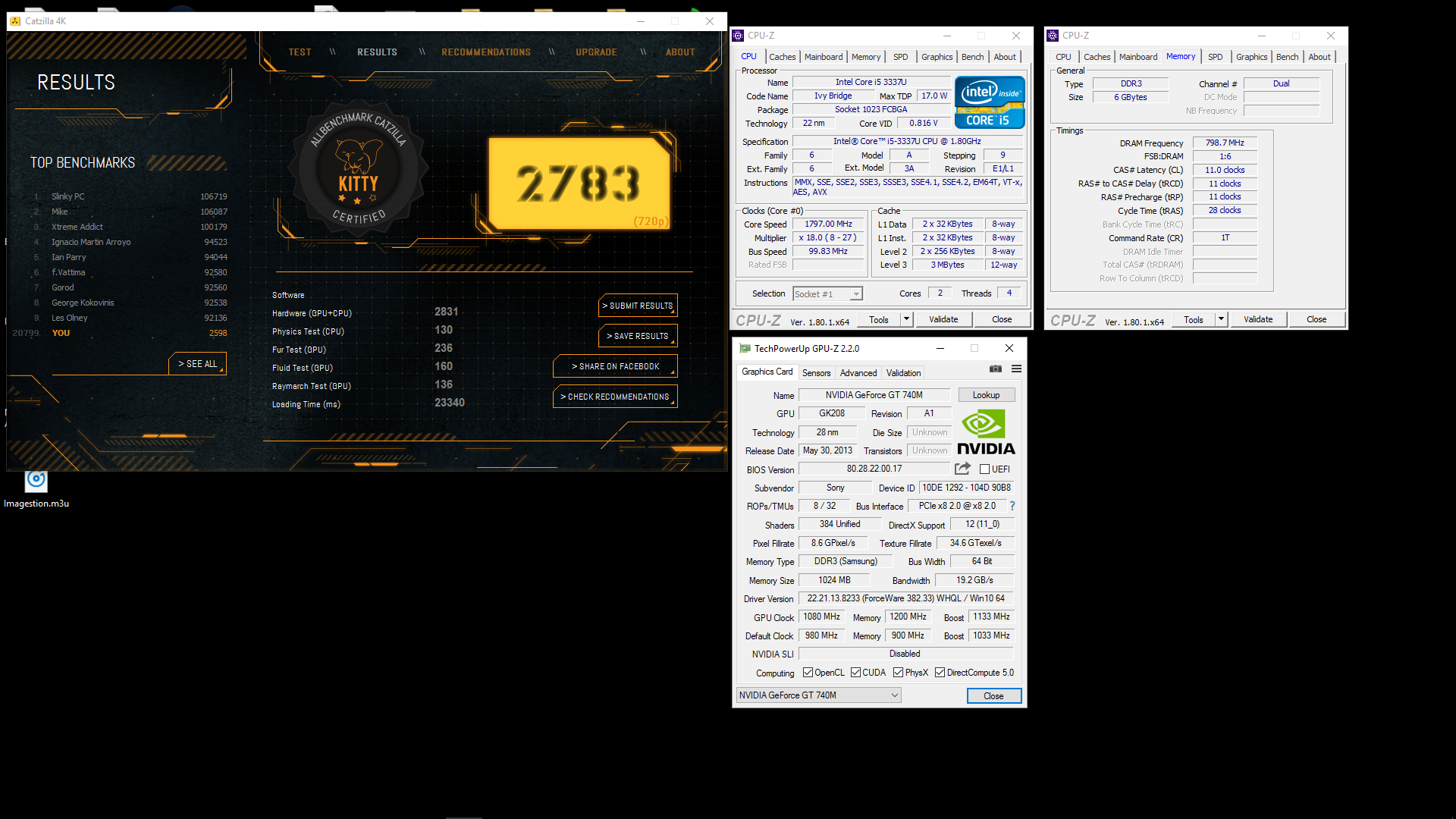Toggle the UEFI checkbox in GPU-Z

point(984,469)
